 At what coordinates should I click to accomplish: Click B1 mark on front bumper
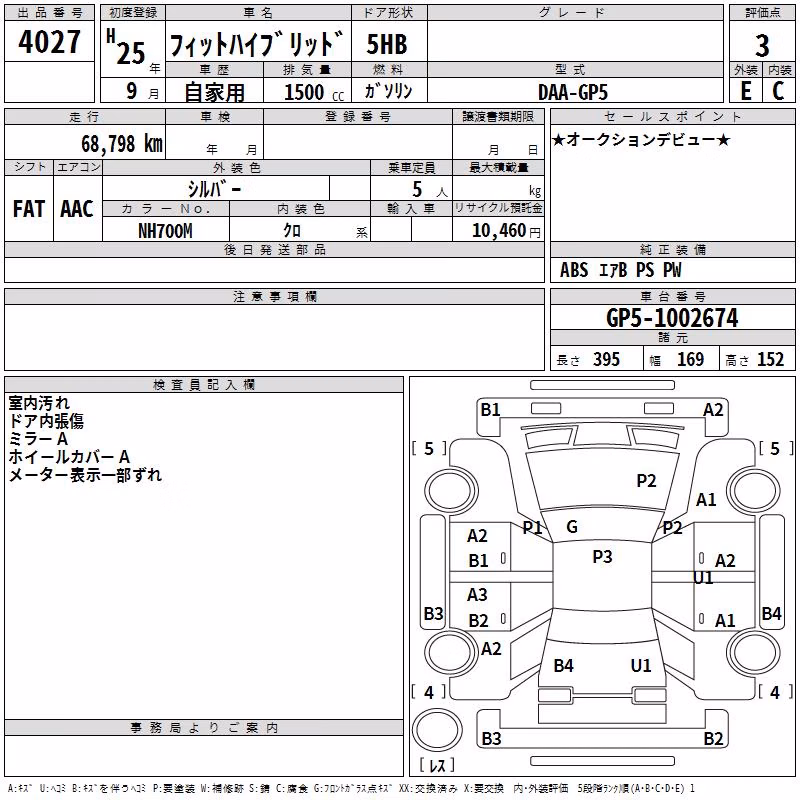[x=490, y=410]
